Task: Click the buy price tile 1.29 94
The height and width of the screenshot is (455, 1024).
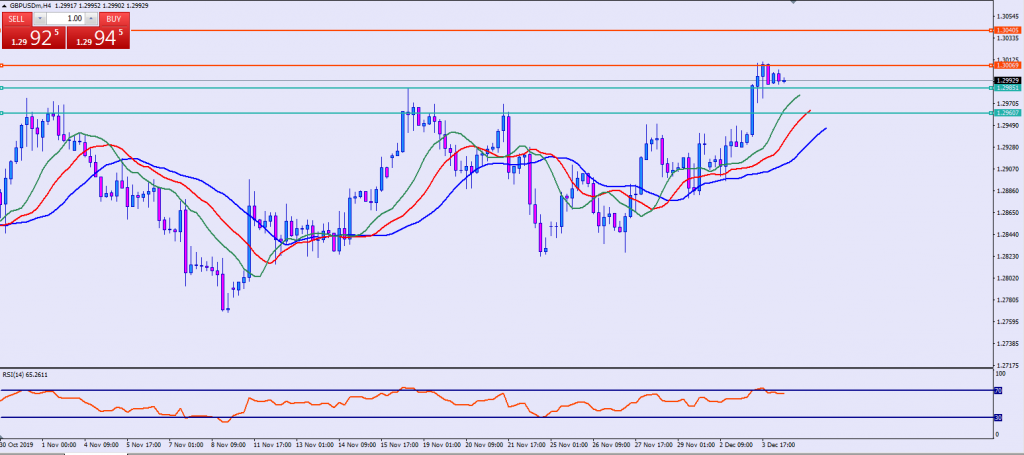Action: coord(97,39)
